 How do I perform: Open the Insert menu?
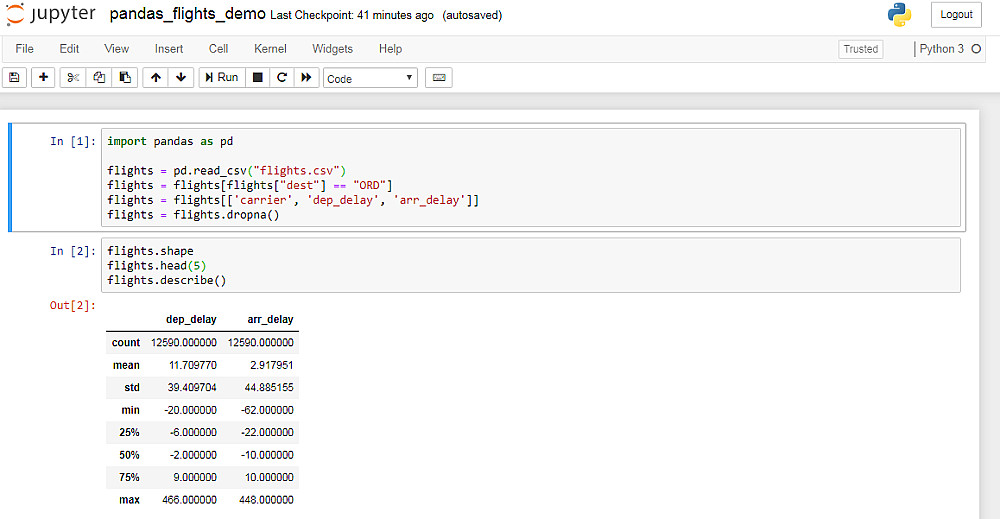pos(168,49)
